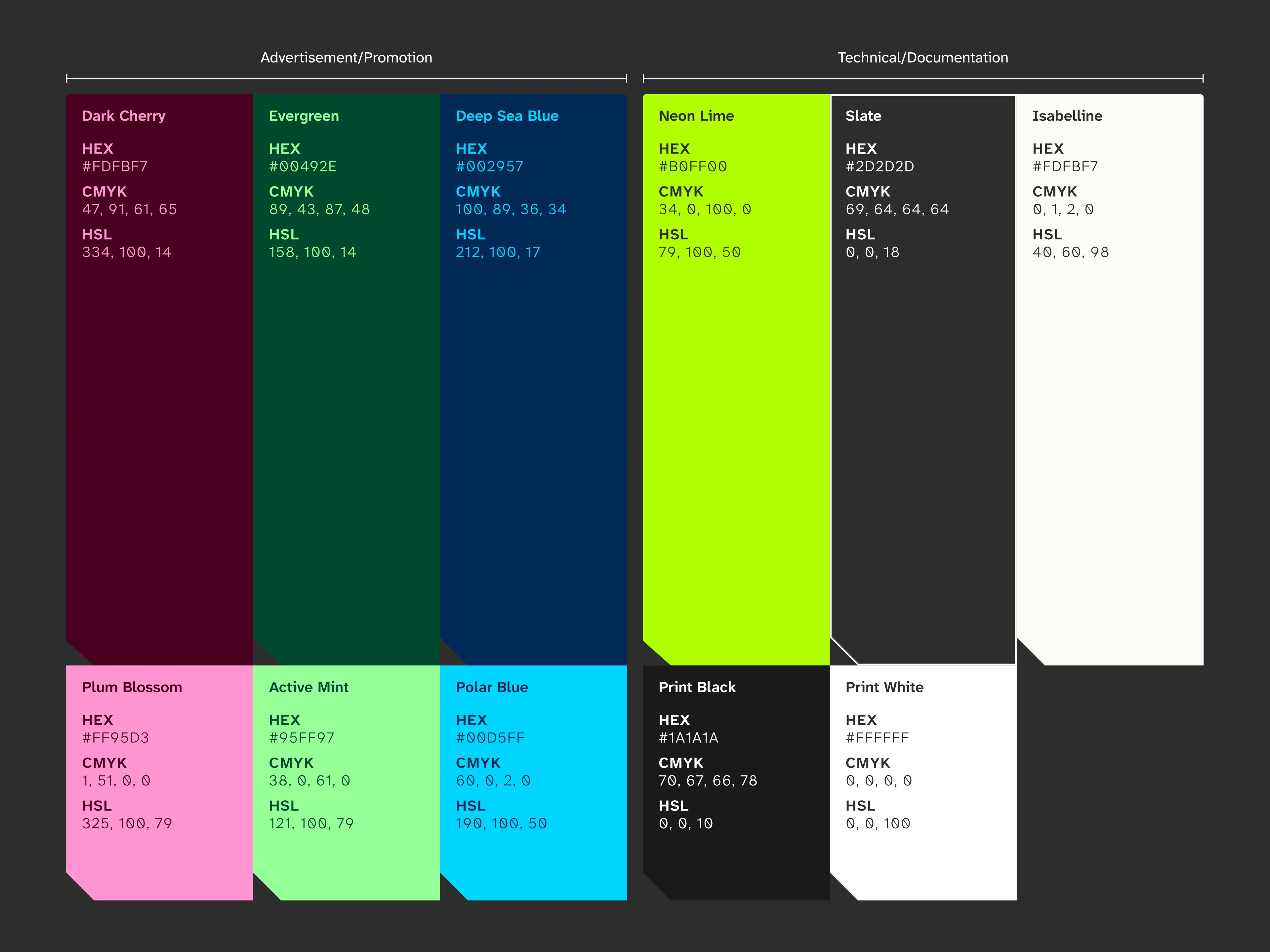Select hex value #00D5FF under Polar Blue
The width and height of the screenshot is (1270, 952).
coord(490,737)
